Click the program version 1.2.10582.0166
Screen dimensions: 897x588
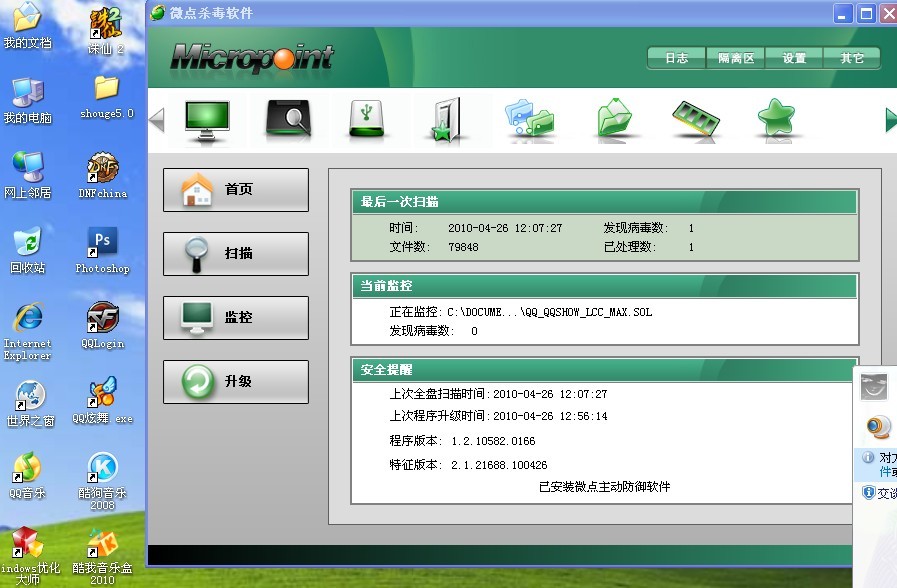click(494, 441)
